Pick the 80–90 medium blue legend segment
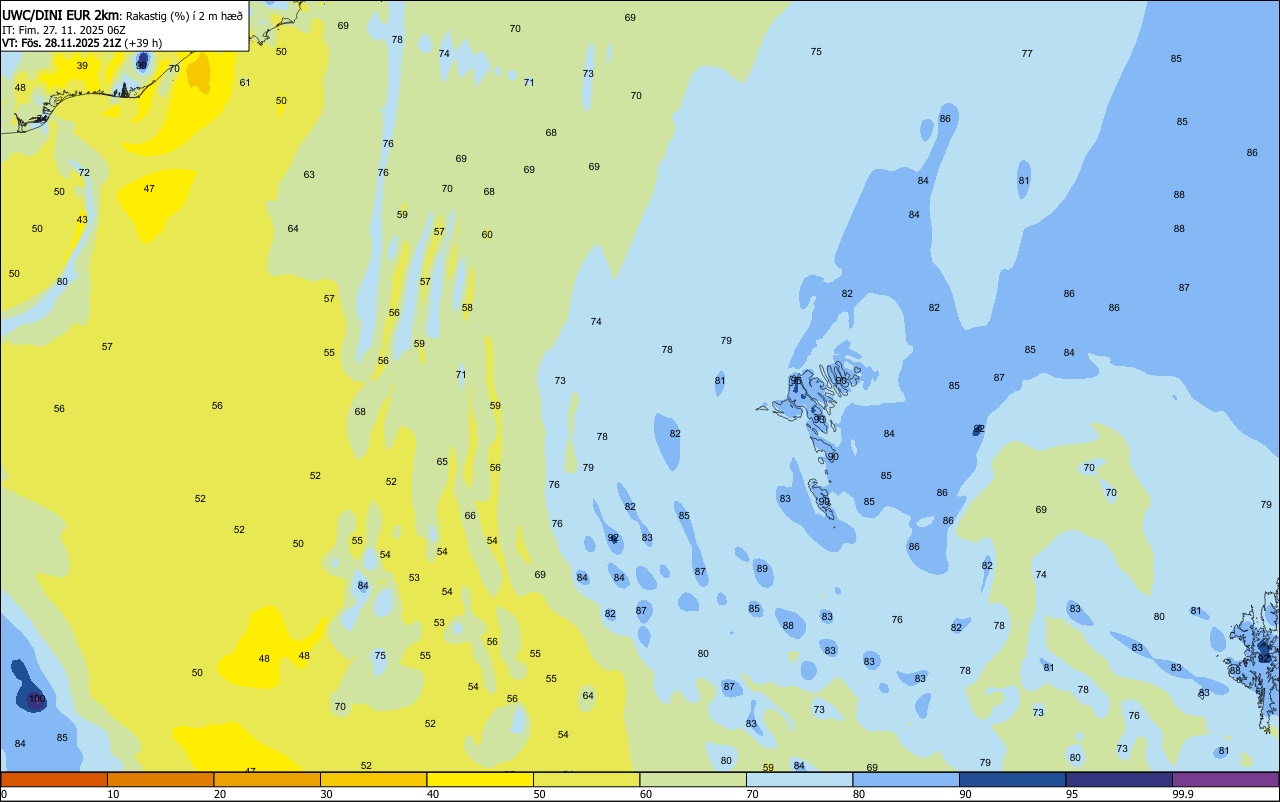The width and height of the screenshot is (1280, 802). [906, 779]
